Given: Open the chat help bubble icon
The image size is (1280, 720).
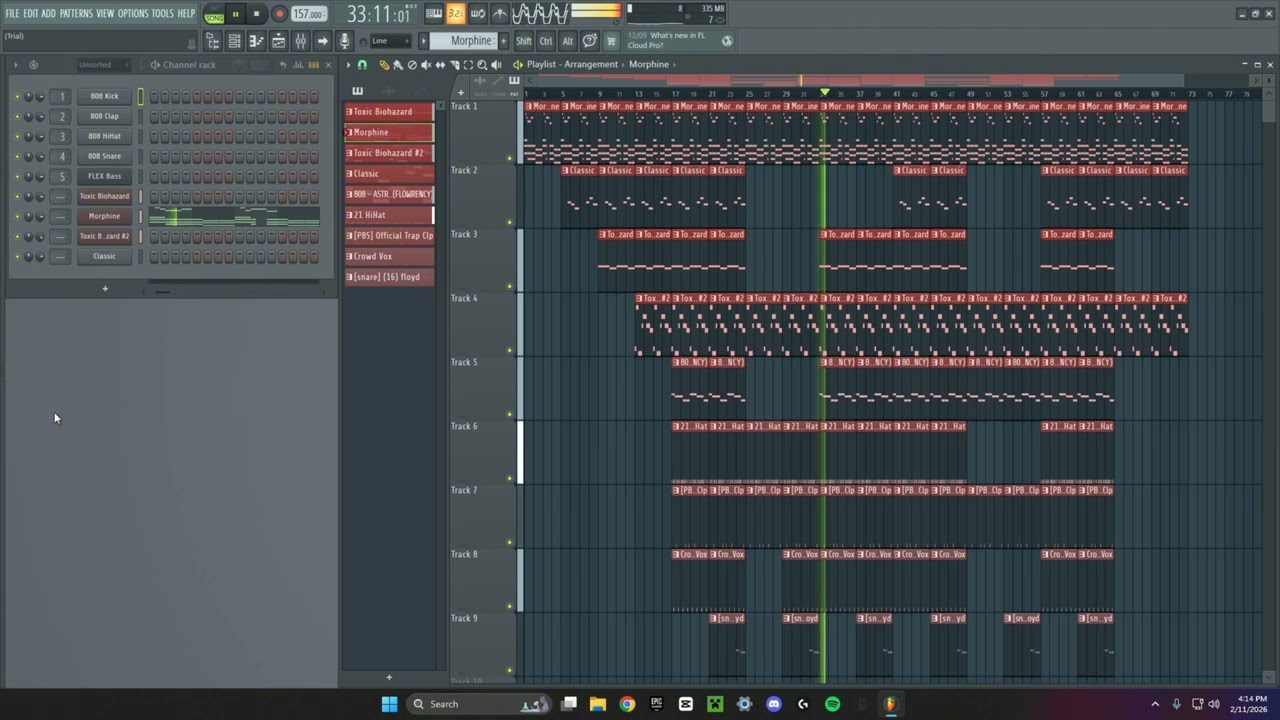Looking at the screenshot, I should pyautogui.click(x=590, y=41).
